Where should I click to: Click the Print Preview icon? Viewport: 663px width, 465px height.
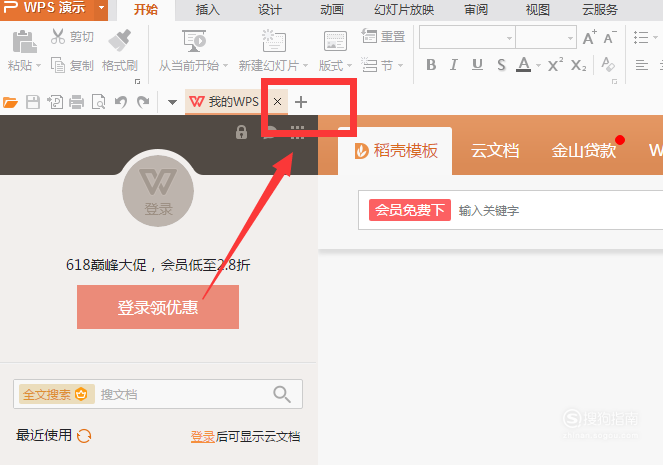(x=99, y=102)
